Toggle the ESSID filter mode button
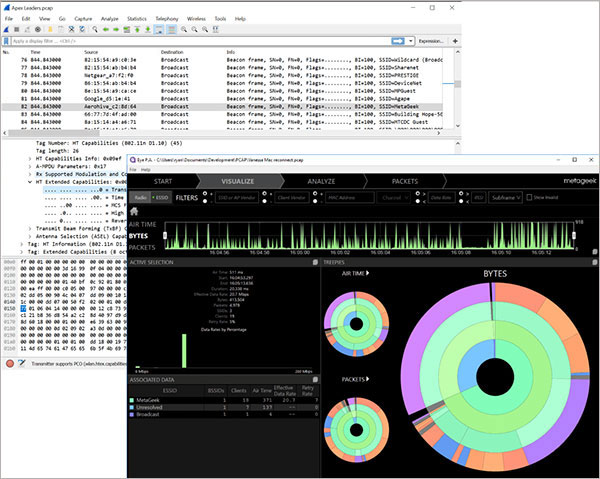The width and height of the screenshot is (600, 479). tap(162, 198)
